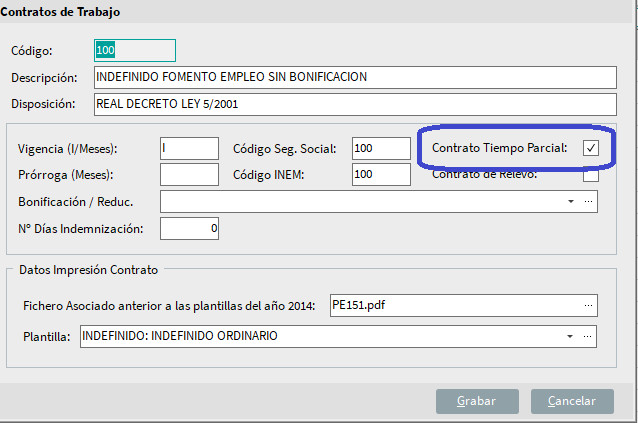Select the Vigencia (I/Meses) input box
638x423 pixels.
[189, 148]
